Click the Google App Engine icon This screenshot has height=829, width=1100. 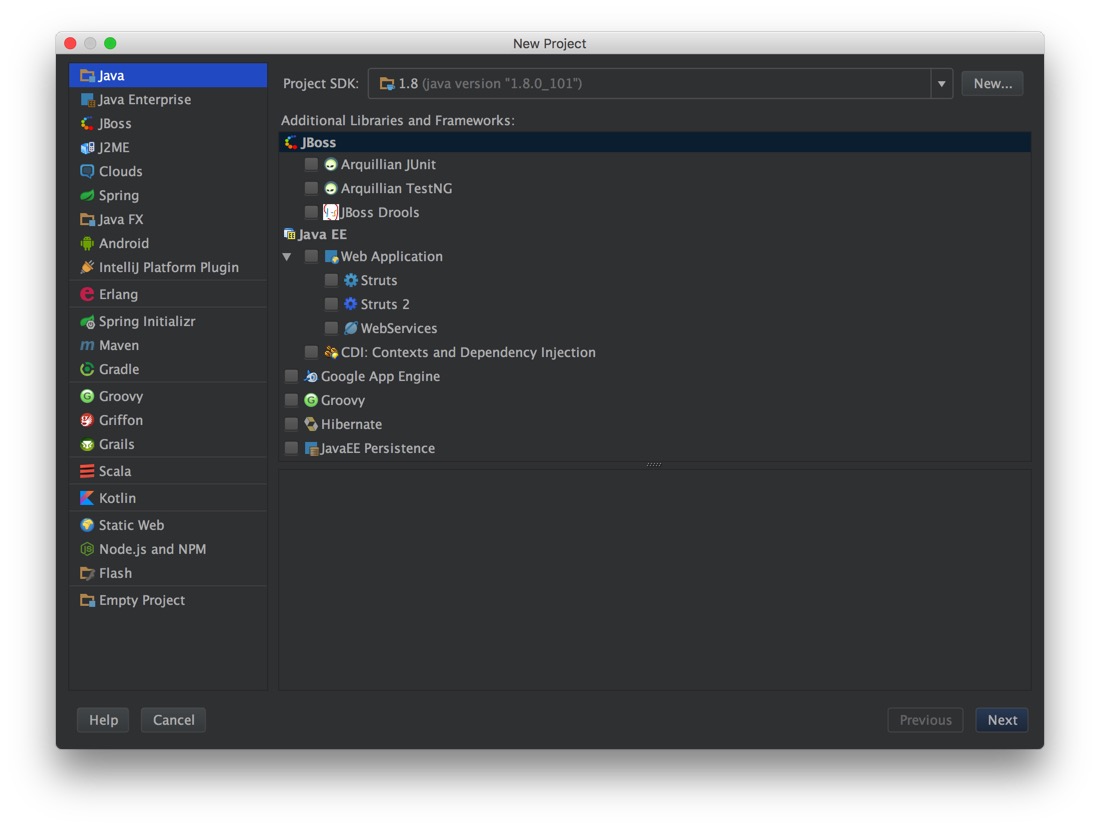pyautogui.click(x=311, y=376)
